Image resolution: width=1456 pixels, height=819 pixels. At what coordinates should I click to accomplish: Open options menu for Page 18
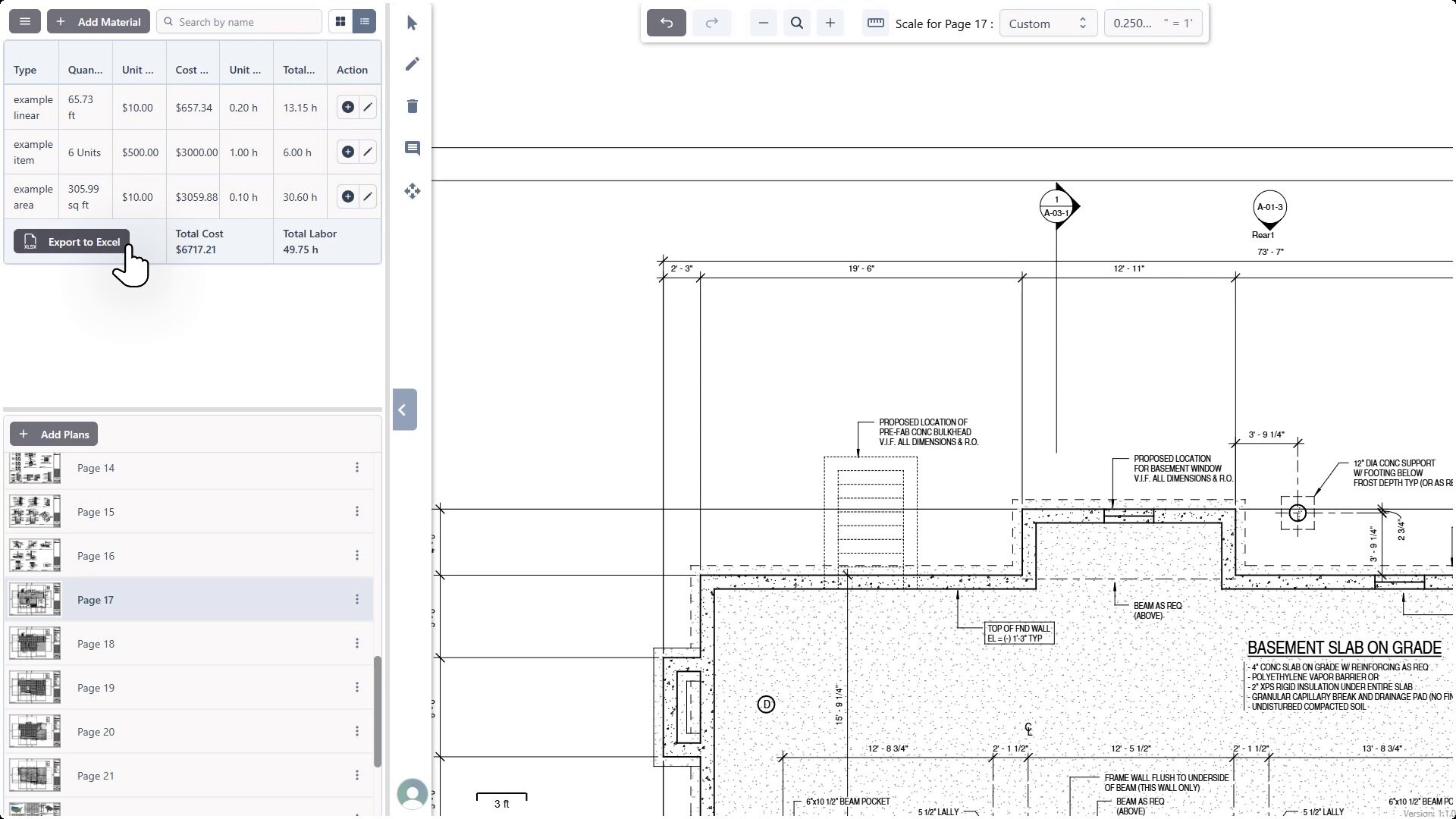(x=357, y=643)
